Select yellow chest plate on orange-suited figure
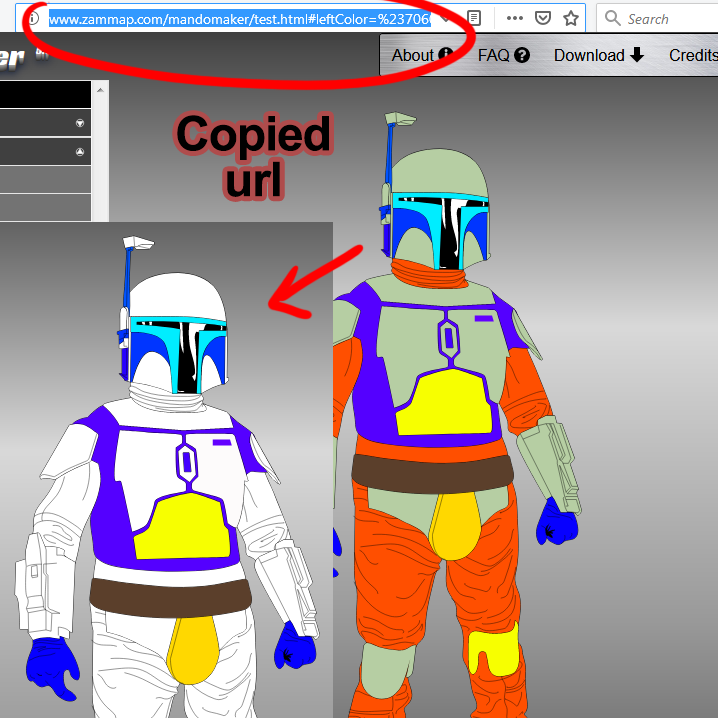The width and height of the screenshot is (718, 718). (444, 402)
